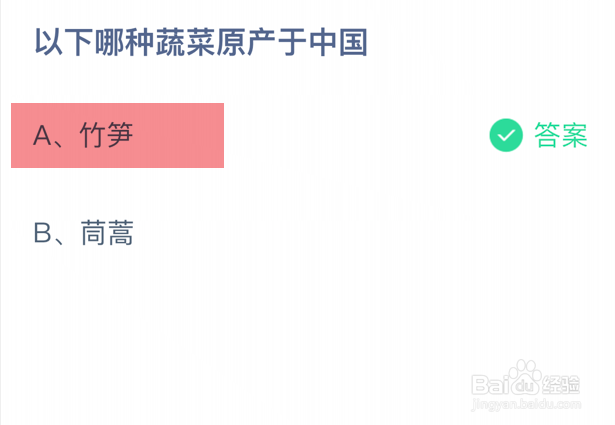The image size is (615, 425).
Task: Click the word 茼蒿 in option B
Action: coord(106,233)
